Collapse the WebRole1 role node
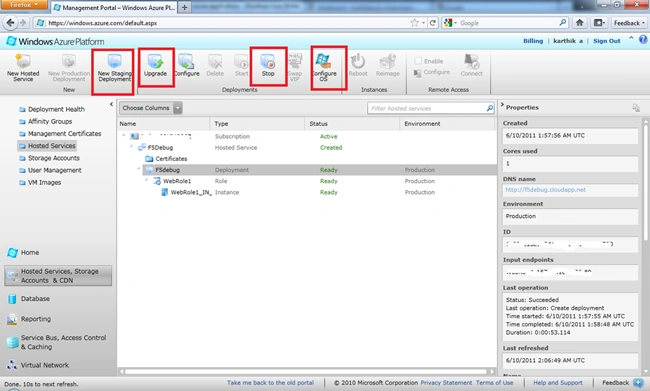Viewport: 650px width, 391px height. [x=146, y=180]
